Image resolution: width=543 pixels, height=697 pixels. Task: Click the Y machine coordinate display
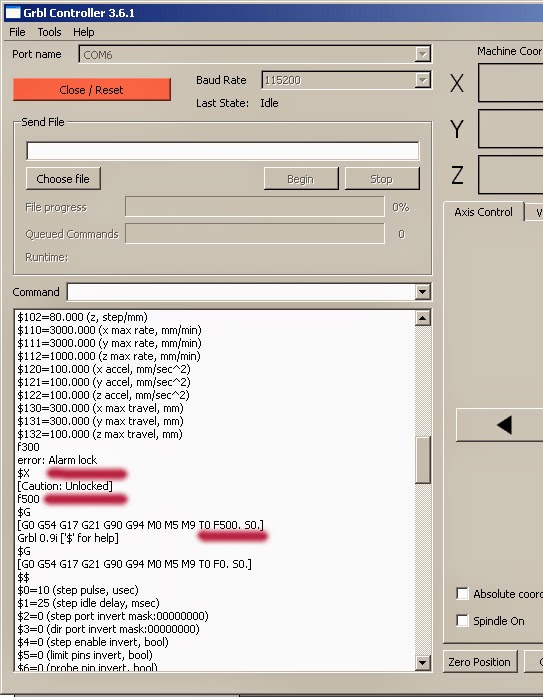pos(511,129)
